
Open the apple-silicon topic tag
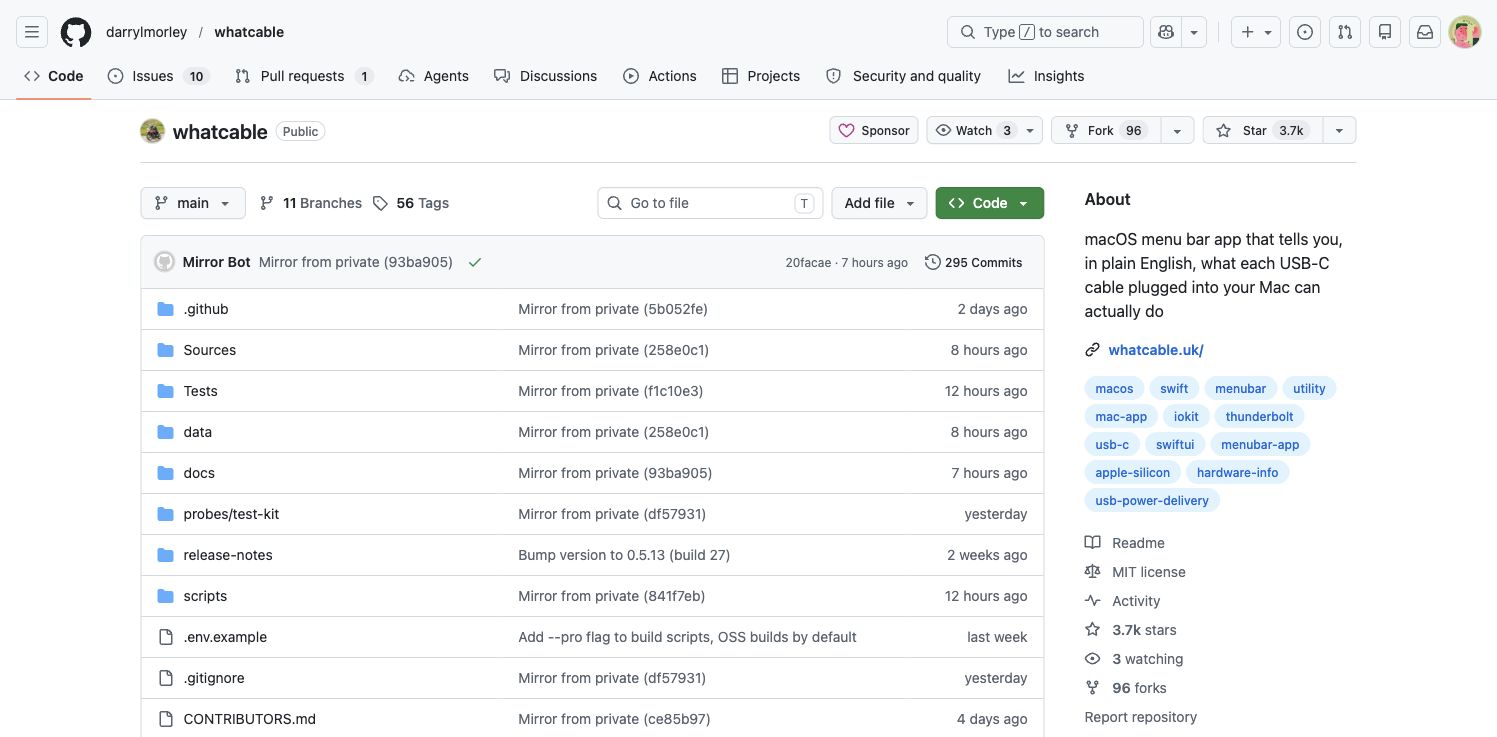tap(1133, 473)
